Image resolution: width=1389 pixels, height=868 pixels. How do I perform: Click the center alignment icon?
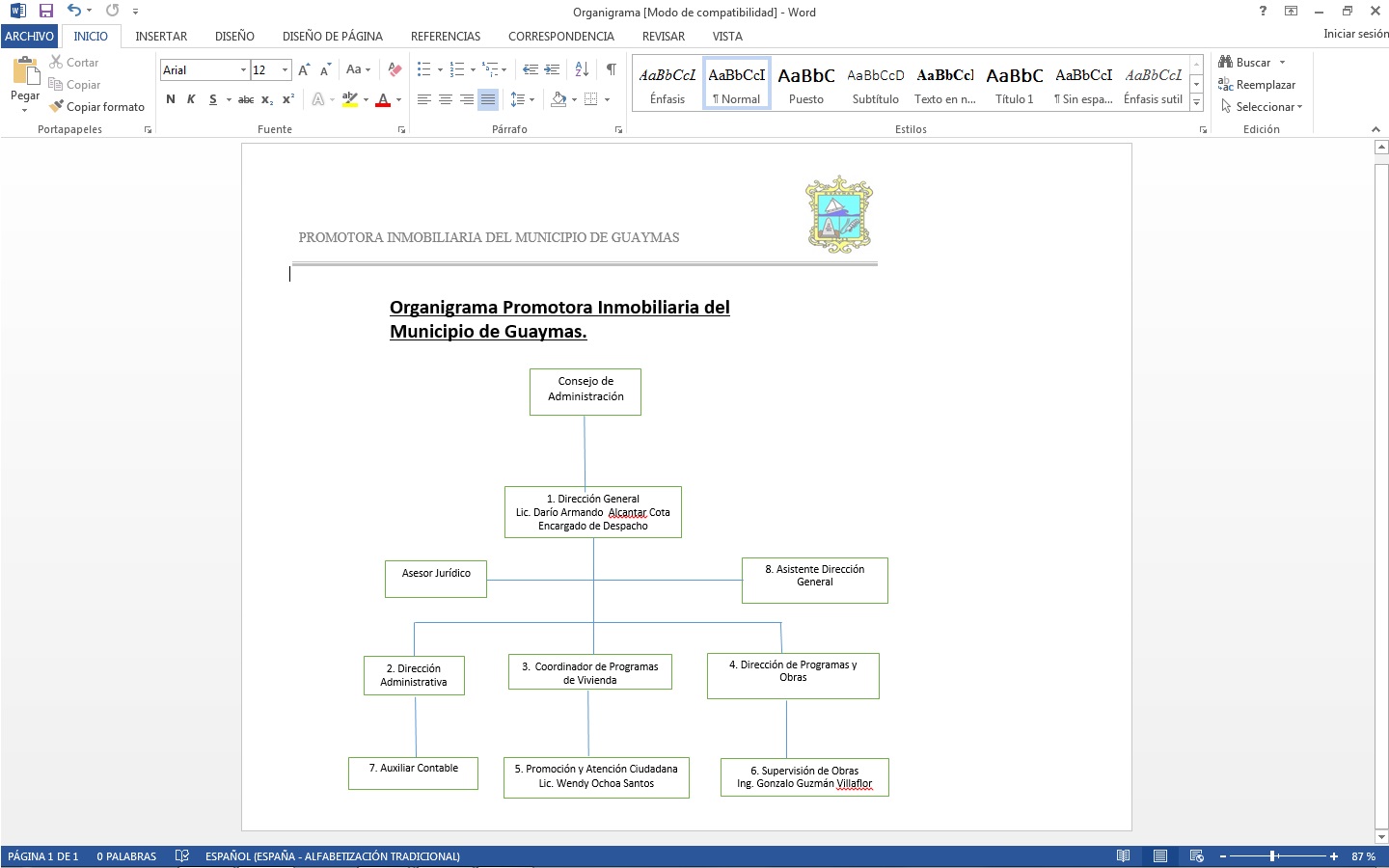tap(445, 99)
